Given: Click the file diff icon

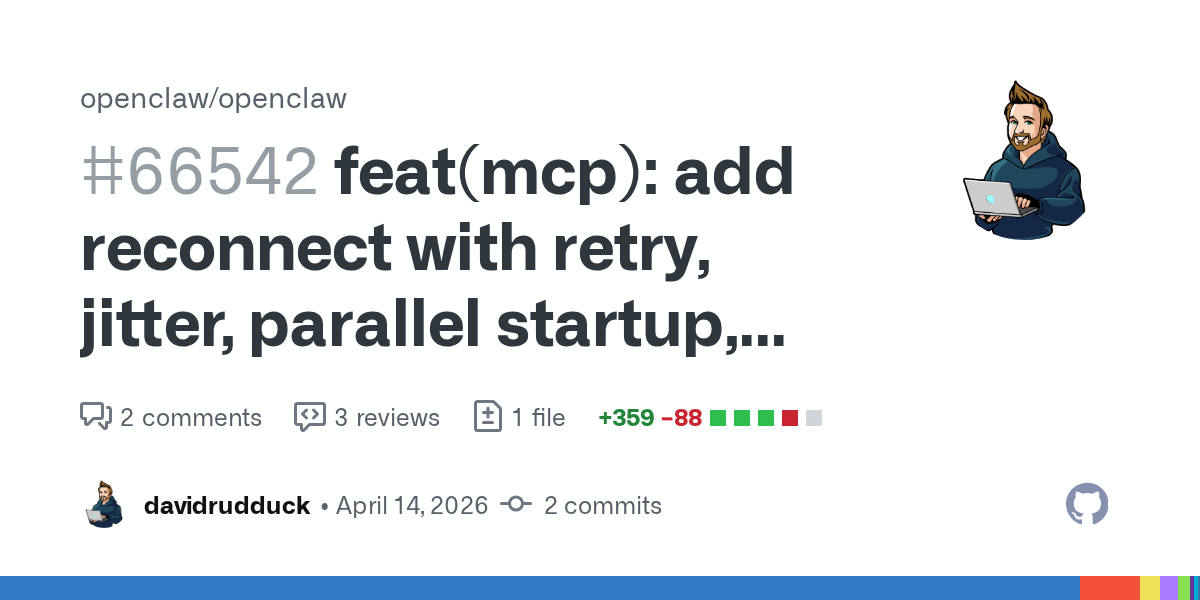Looking at the screenshot, I should pos(487,417).
